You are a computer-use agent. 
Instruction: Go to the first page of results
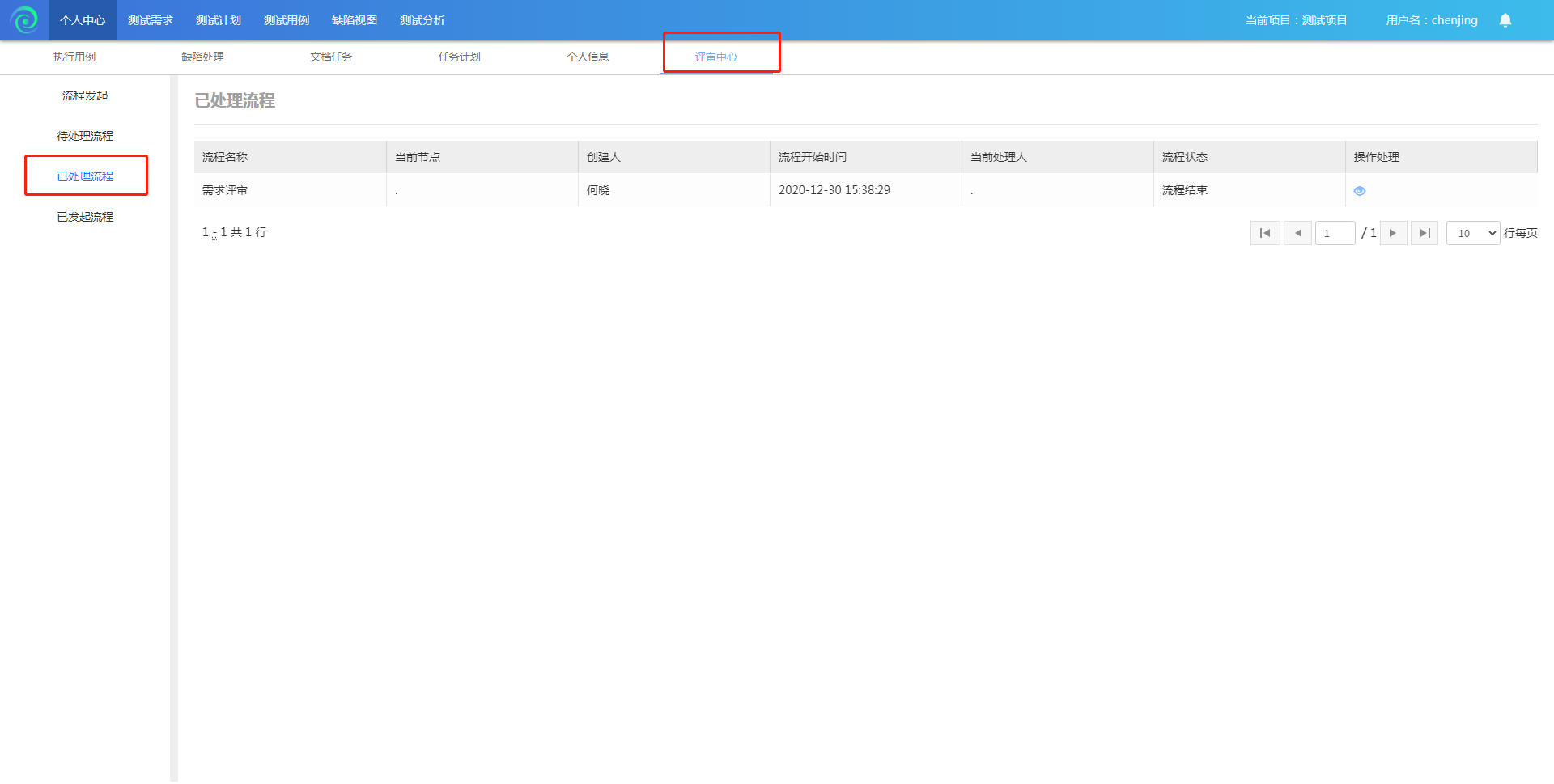(x=1264, y=233)
